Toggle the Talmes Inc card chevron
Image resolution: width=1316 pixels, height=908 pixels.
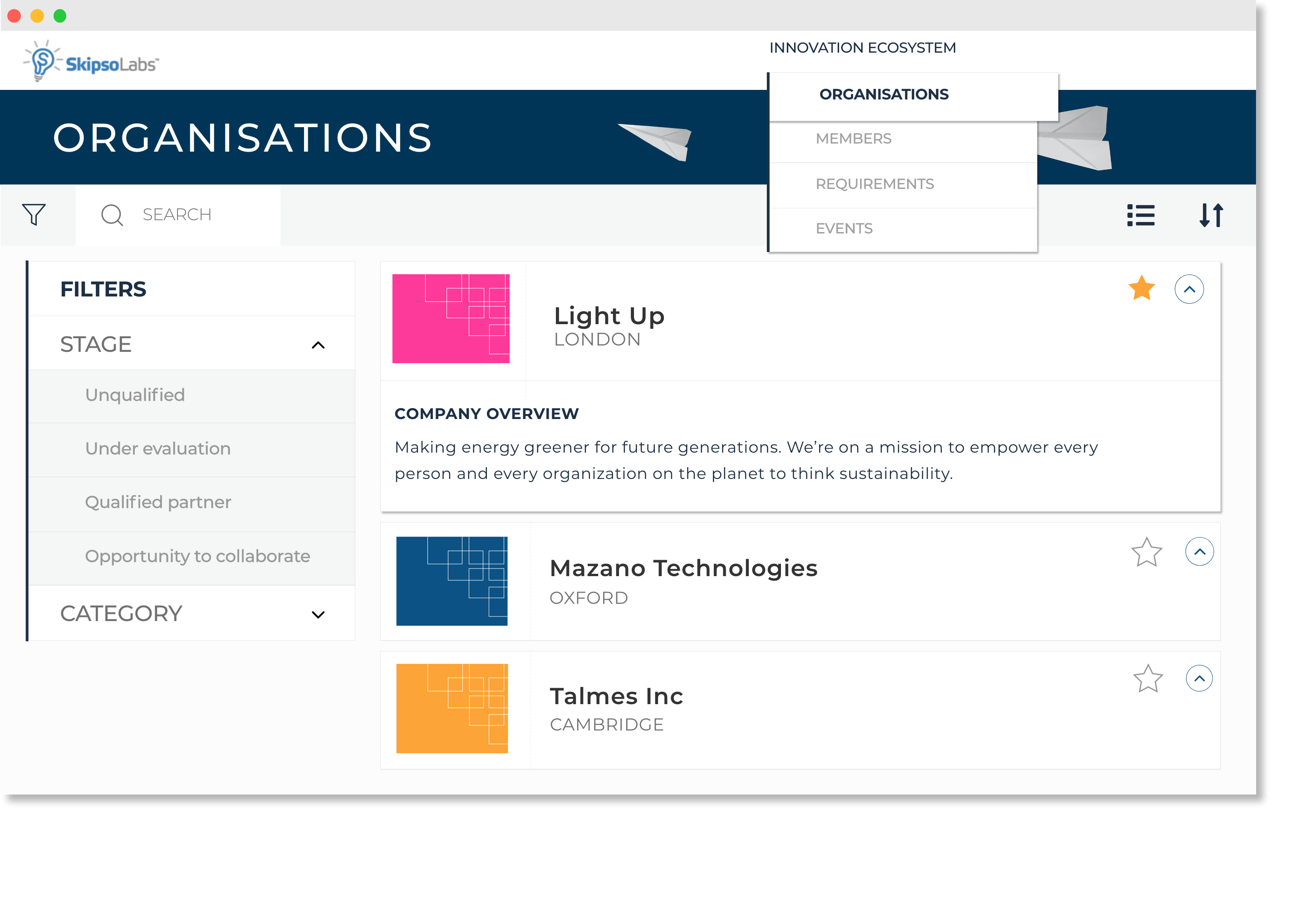click(1199, 678)
